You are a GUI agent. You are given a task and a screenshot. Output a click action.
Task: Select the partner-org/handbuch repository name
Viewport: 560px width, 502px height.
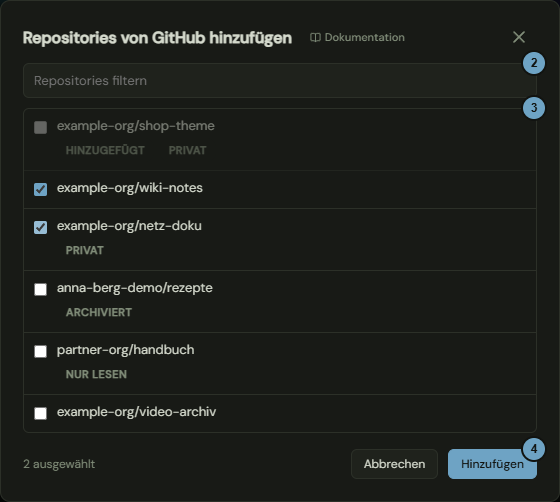pyautogui.click(x=126, y=350)
